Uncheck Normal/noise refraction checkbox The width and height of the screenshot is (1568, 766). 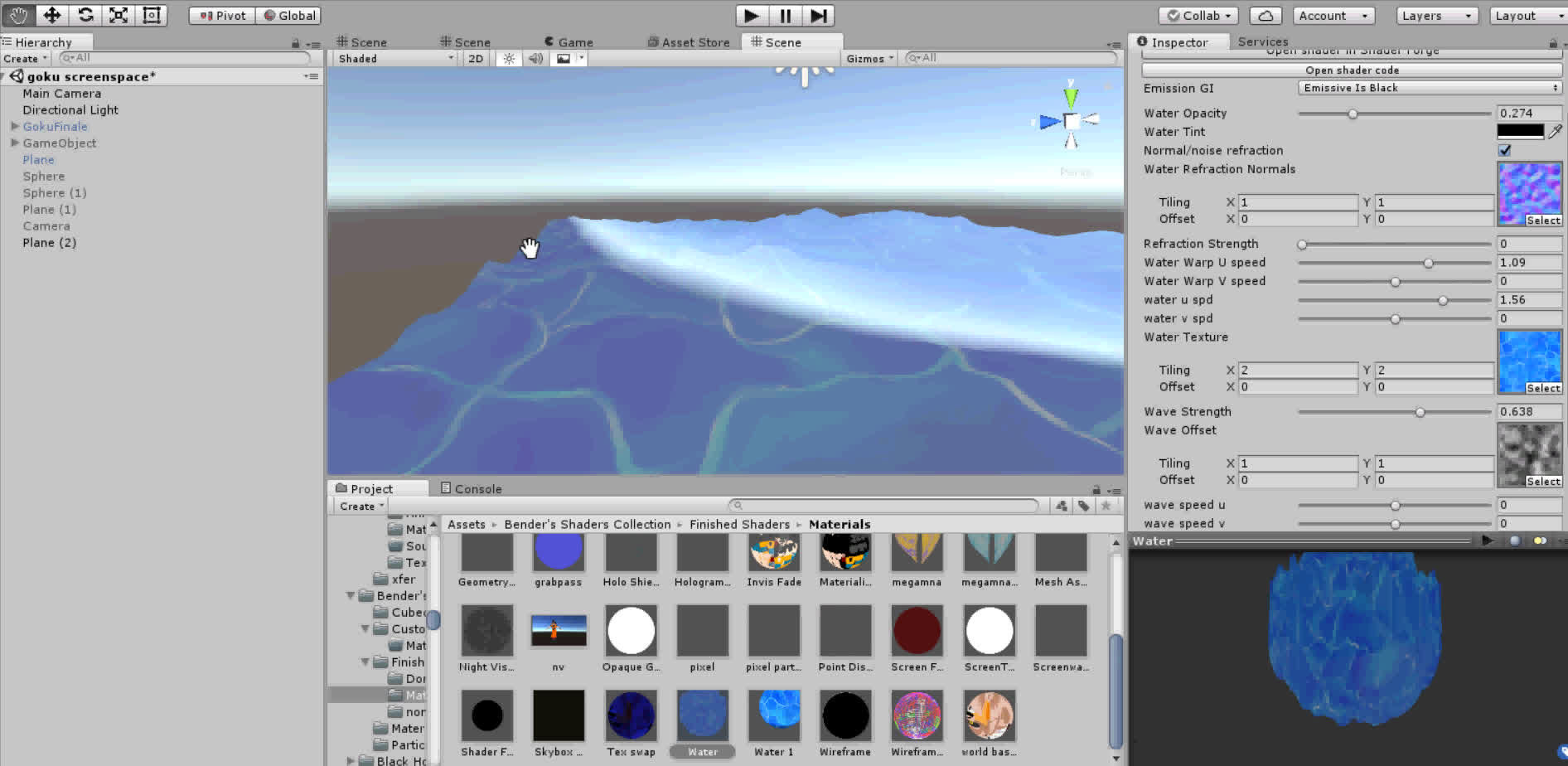point(1505,150)
